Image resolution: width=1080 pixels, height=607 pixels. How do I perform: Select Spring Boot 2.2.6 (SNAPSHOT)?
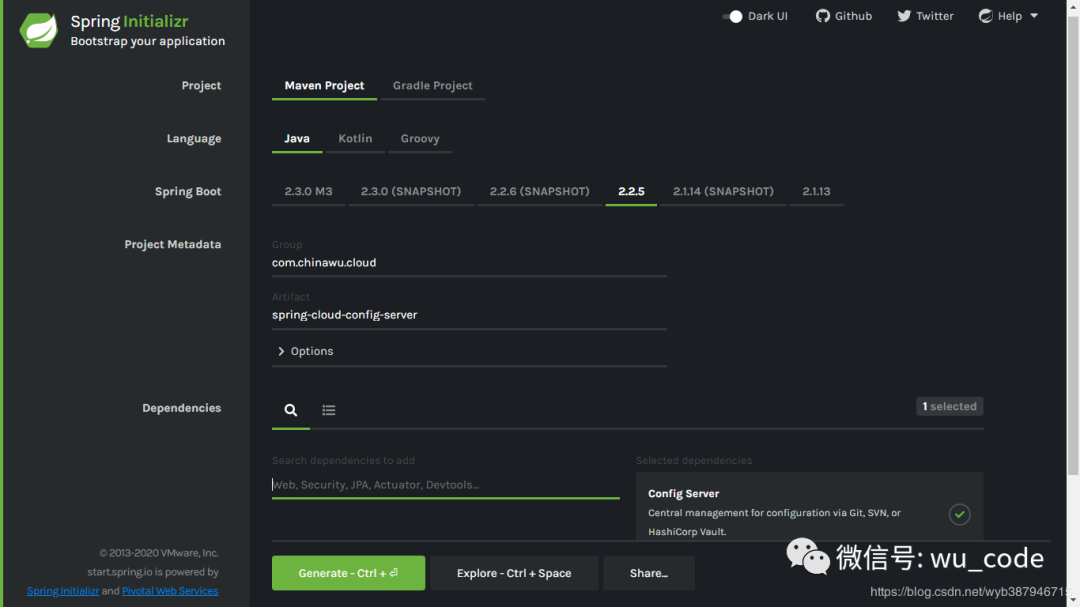coord(539,192)
